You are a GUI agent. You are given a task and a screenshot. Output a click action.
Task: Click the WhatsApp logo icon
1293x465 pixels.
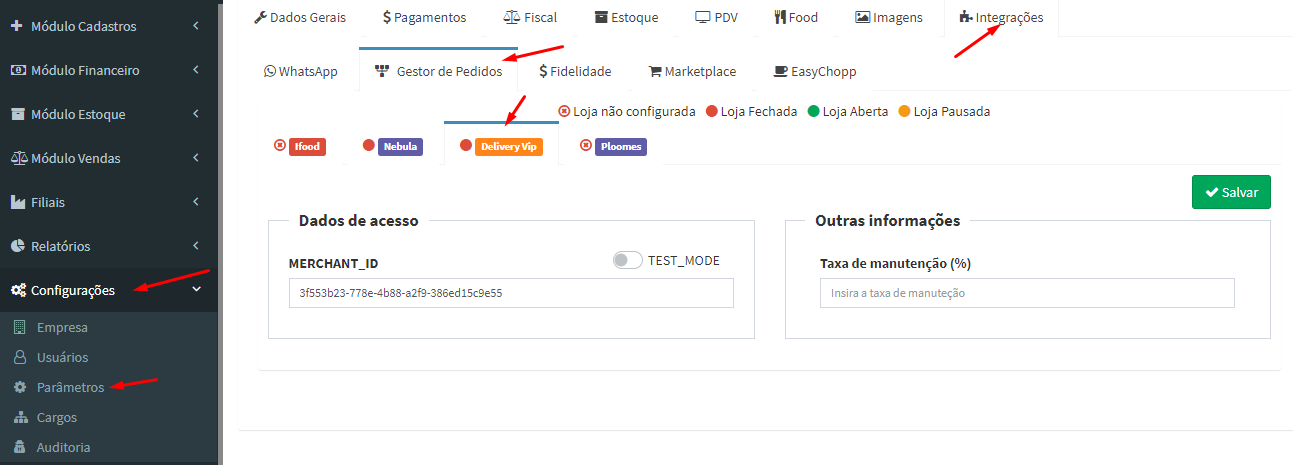(x=270, y=71)
